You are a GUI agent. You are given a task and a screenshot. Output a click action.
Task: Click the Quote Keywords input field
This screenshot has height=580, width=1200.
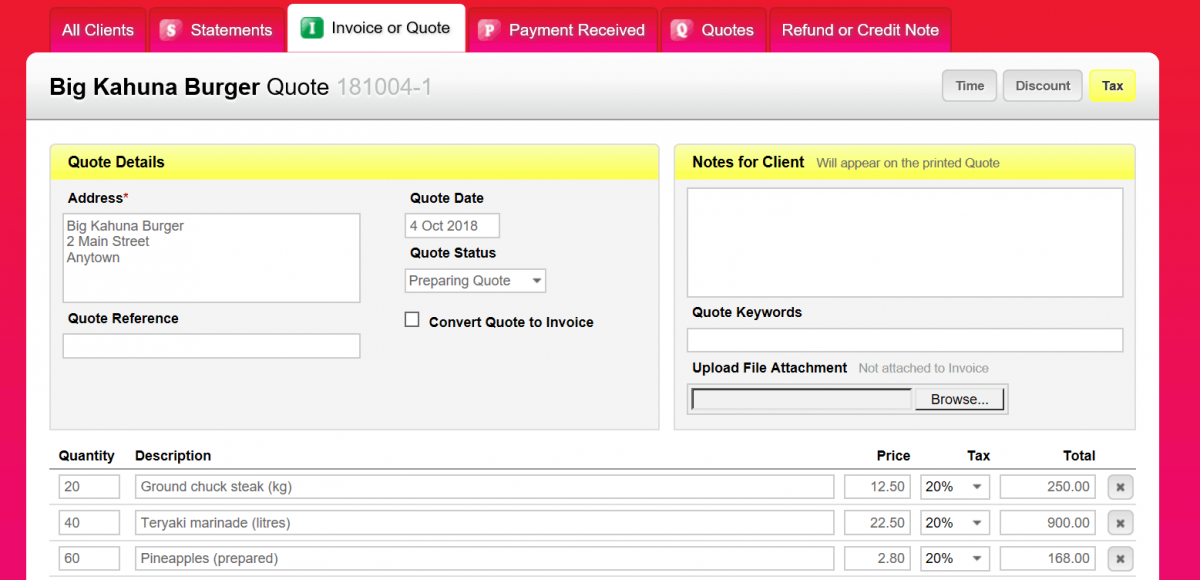point(904,340)
